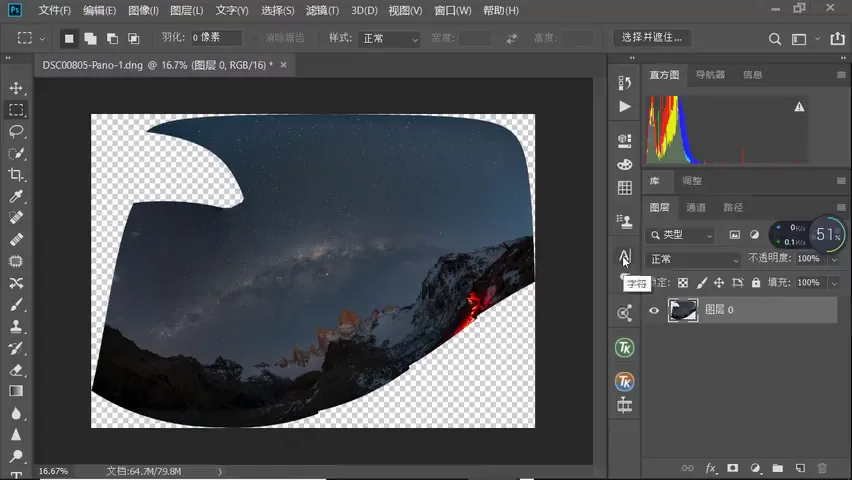Expand the opacity 不透明度 slider arrow
This screenshot has width=852, height=480.
tap(834, 259)
